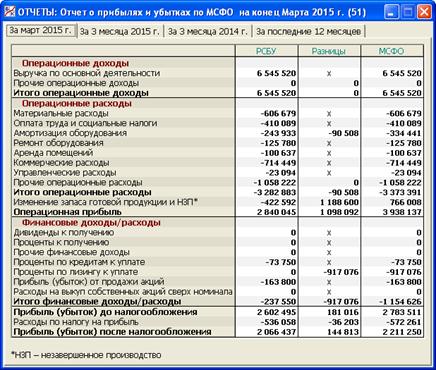Minimize the report window
Image resolution: width=436 pixels, height=370 pixels.
tap(391, 12)
